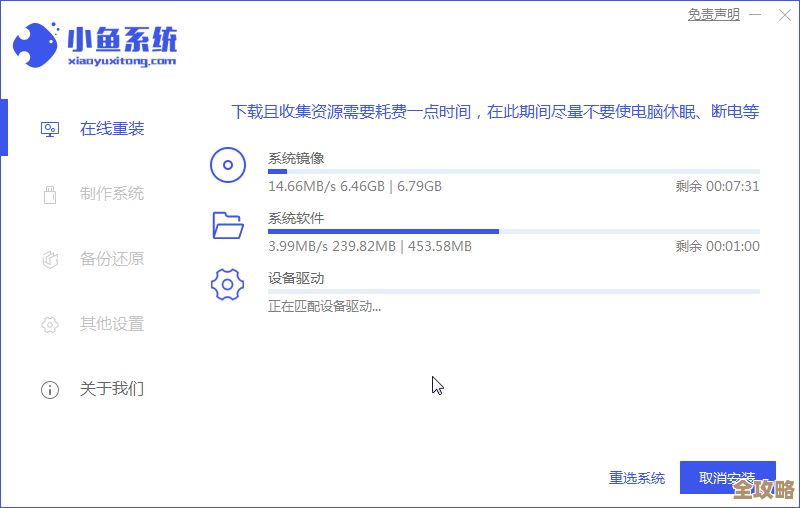Viewport: 800px width, 508px height.
Task: Close the 小鱼系统 window
Action: (x=785, y=15)
